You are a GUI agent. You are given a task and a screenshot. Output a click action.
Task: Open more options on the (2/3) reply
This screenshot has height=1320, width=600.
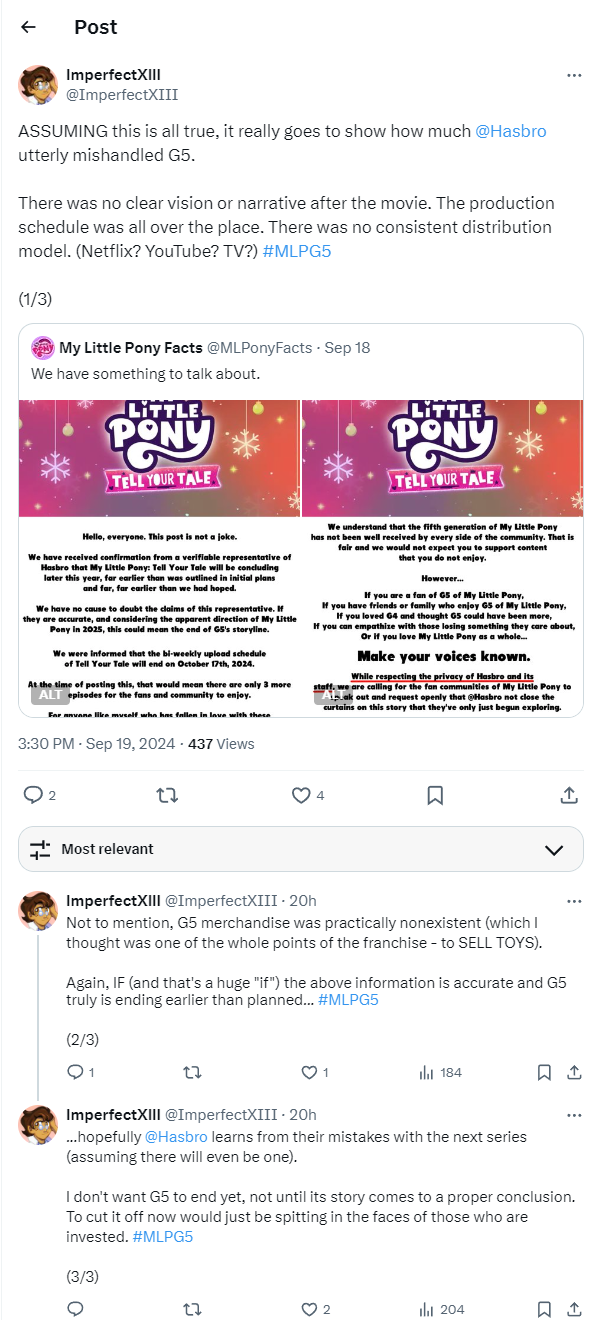point(573,901)
